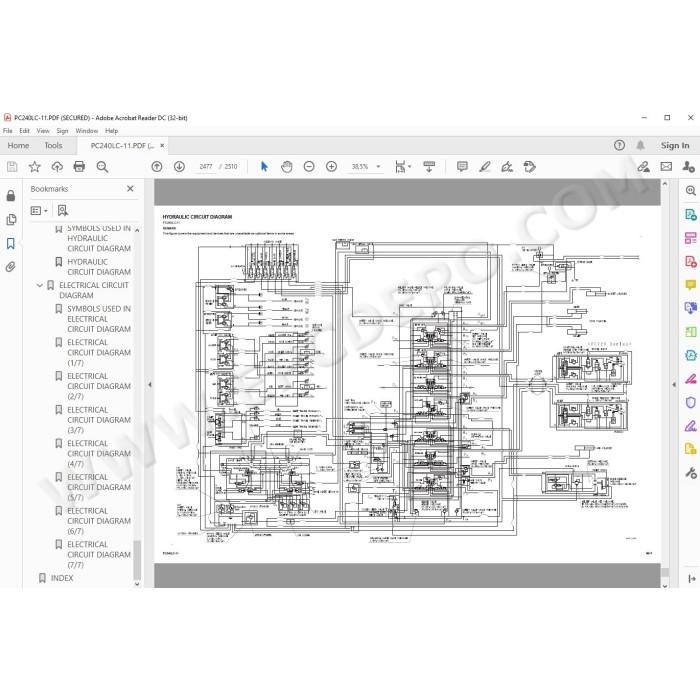Open the Window menu
Image resolution: width=700 pixels, height=700 pixels.
pos(87,131)
